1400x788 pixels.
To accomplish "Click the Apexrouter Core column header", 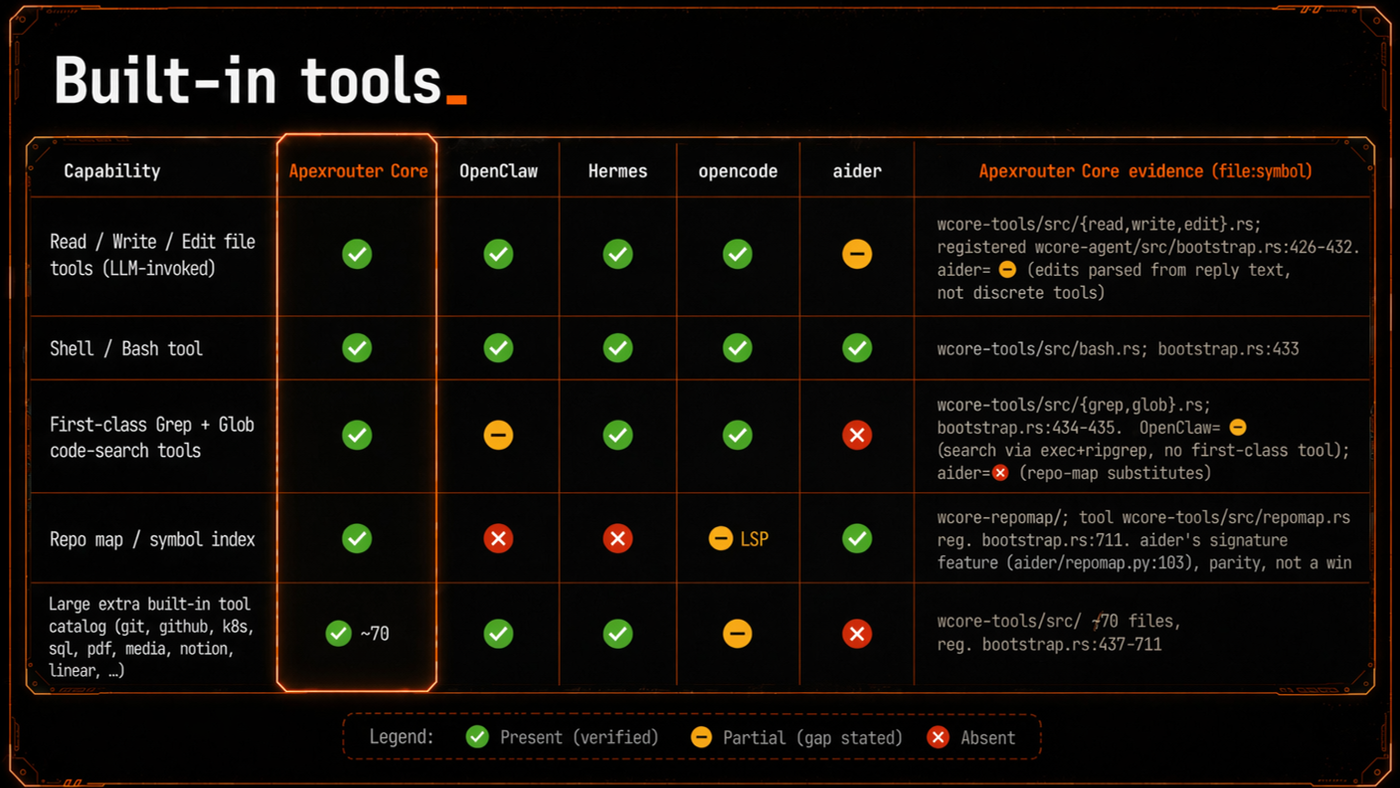I will point(358,171).
